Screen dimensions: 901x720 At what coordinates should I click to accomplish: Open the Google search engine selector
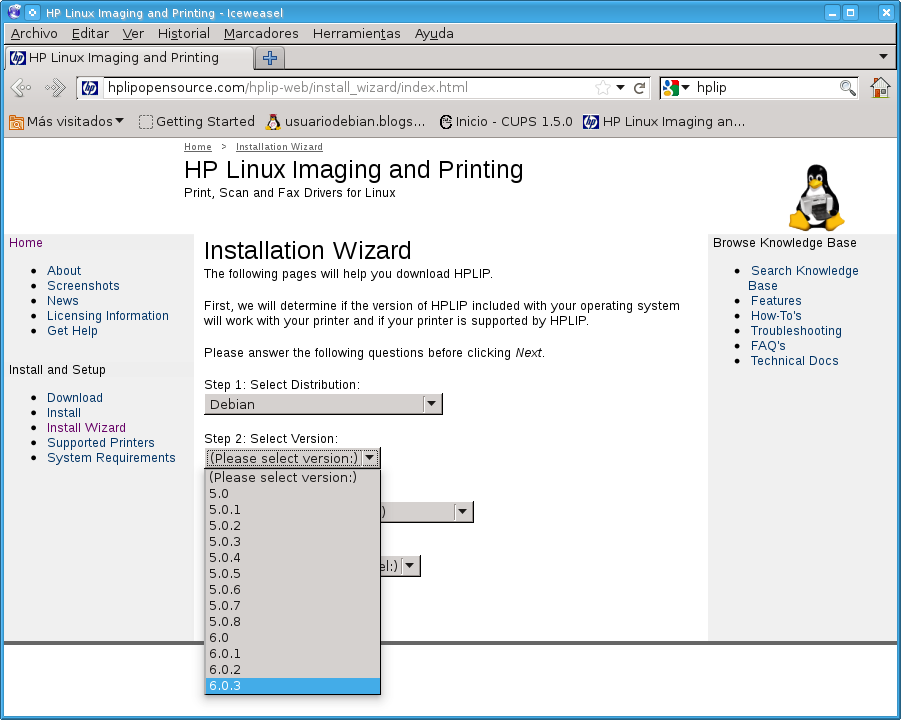tap(676, 87)
